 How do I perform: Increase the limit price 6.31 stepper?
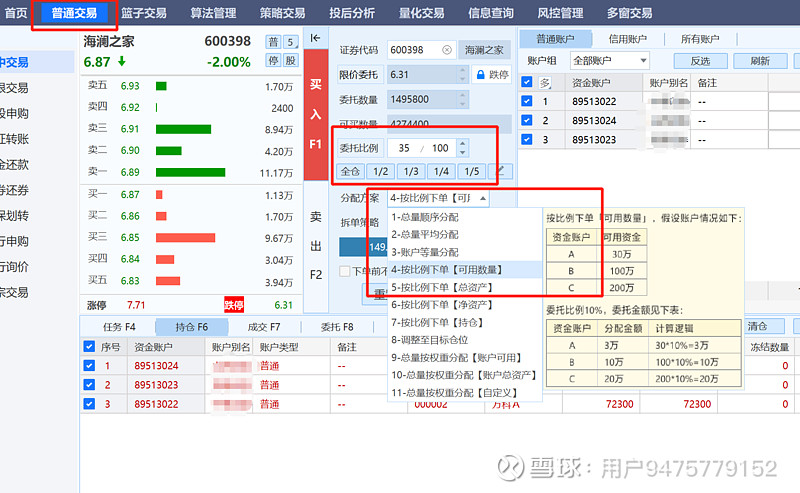coord(462,70)
